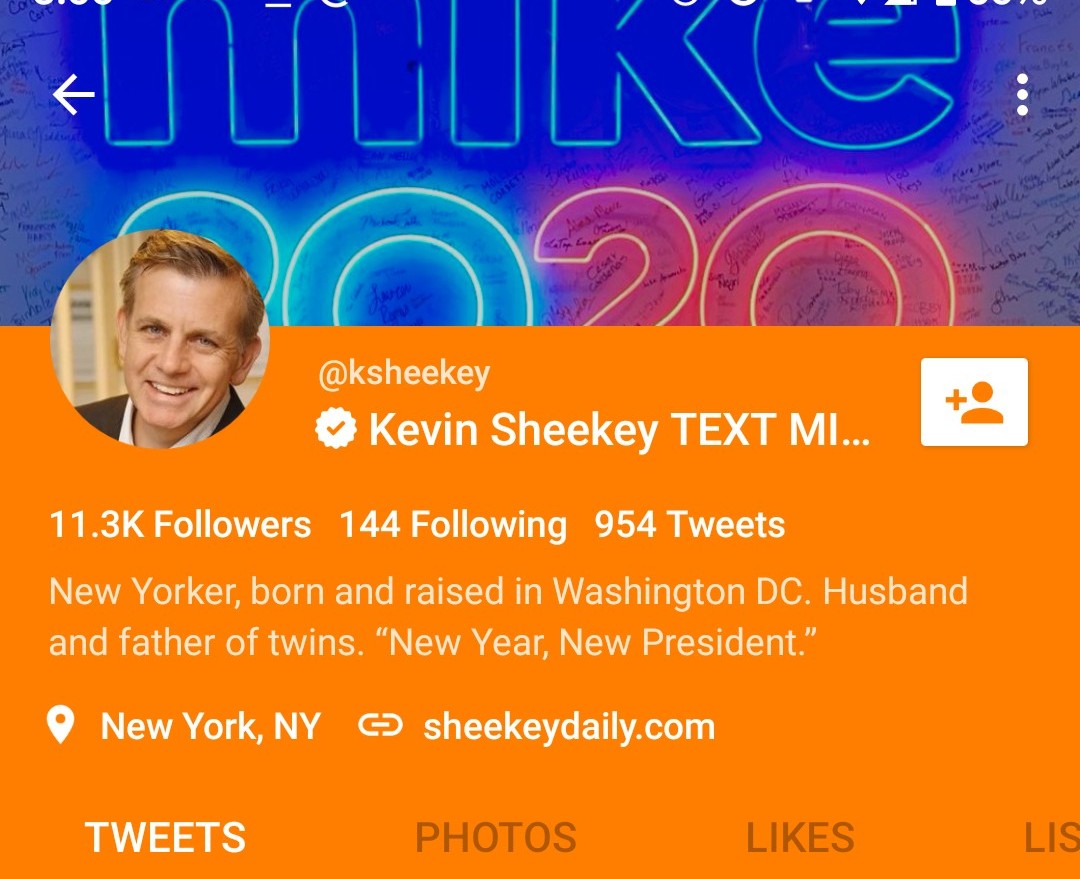The image size is (1080, 879).
Task: Tap the profile bio text about New Yorker
Action: [508, 617]
